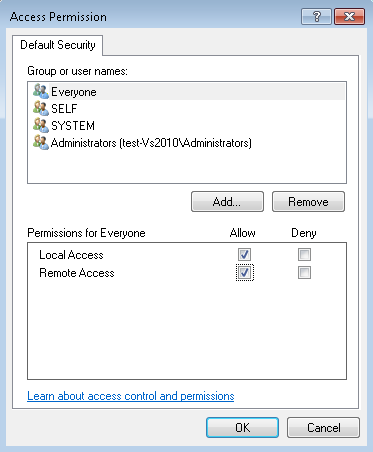Uncheck Allow for Local Access
Screen dimensions: 373x452
coord(244,255)
